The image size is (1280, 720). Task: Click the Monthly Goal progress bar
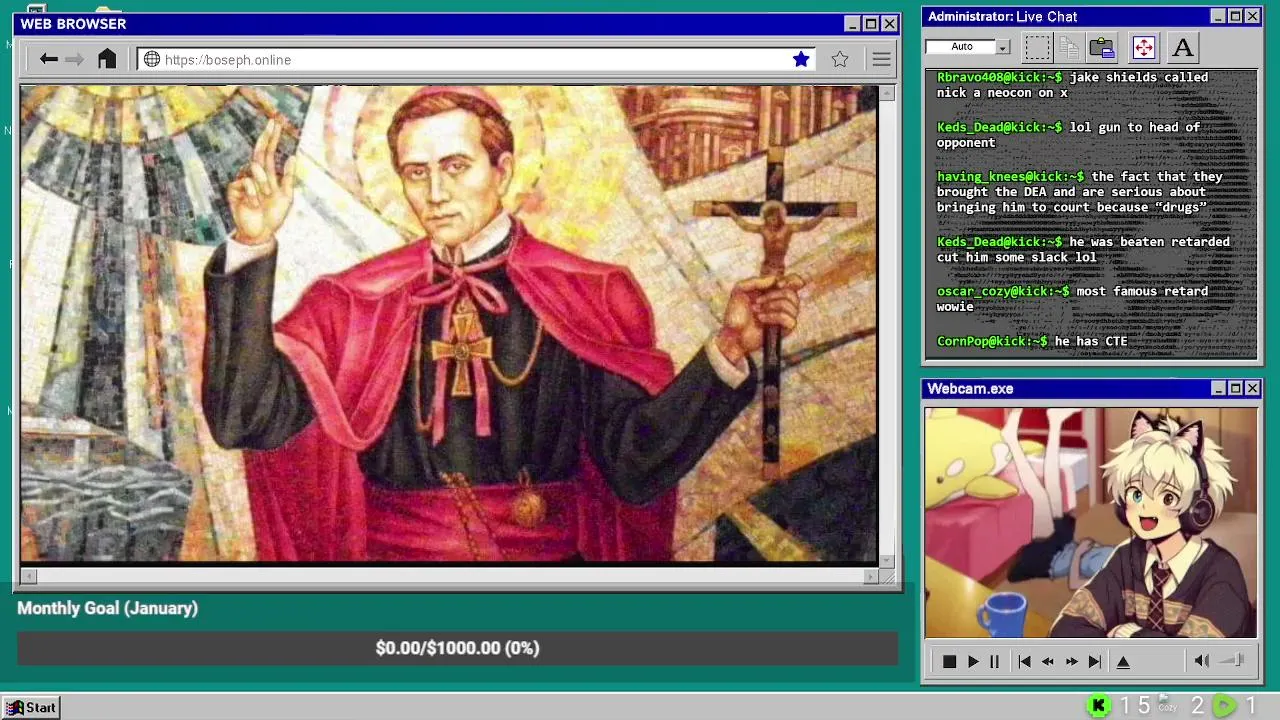click(x=457, y=648)
